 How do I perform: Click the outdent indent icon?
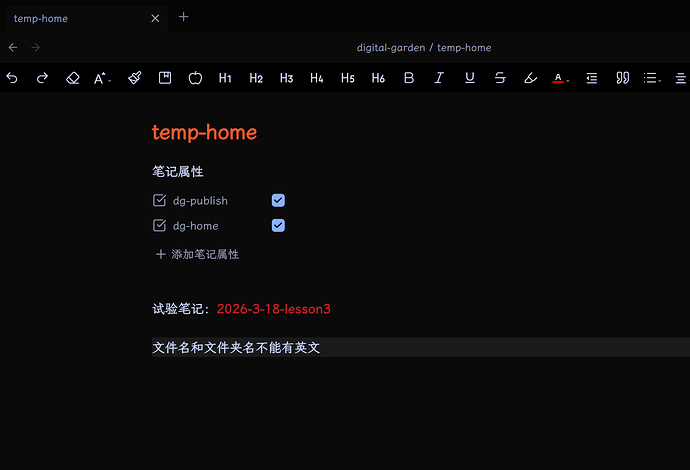point(592,78)
